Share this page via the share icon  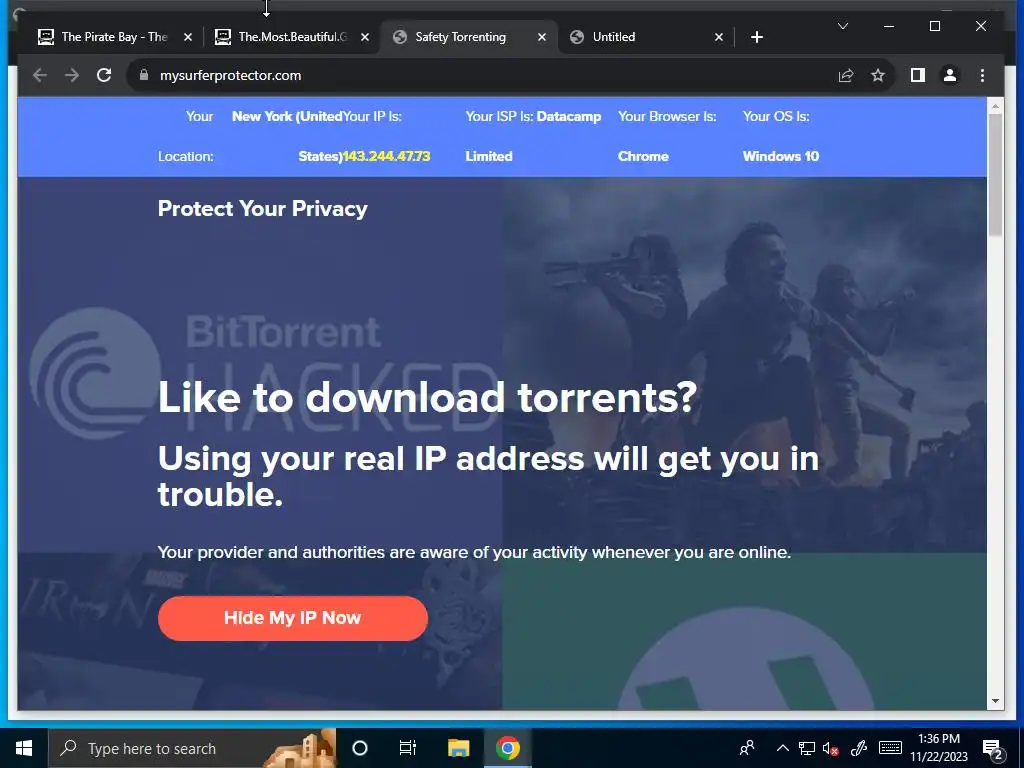846,76
